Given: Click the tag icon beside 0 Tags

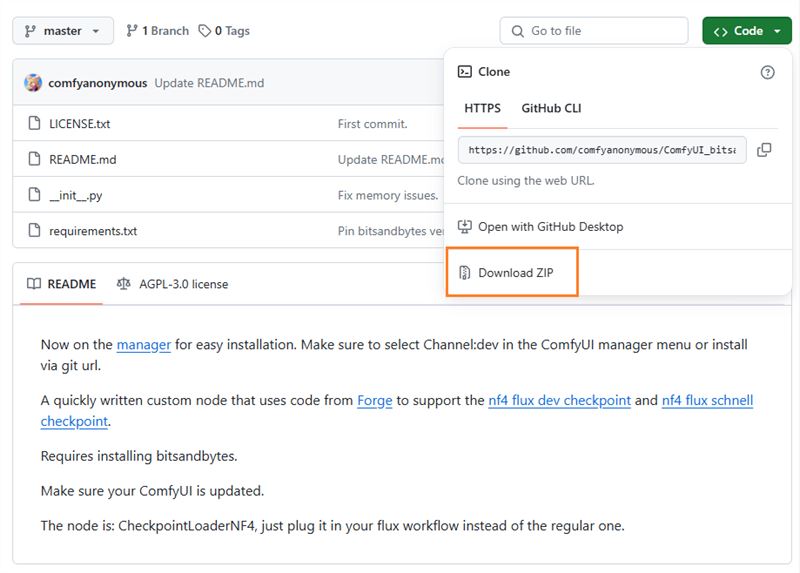Looking at the screenshot, I should pyautogui.click(x=205, y=31).
